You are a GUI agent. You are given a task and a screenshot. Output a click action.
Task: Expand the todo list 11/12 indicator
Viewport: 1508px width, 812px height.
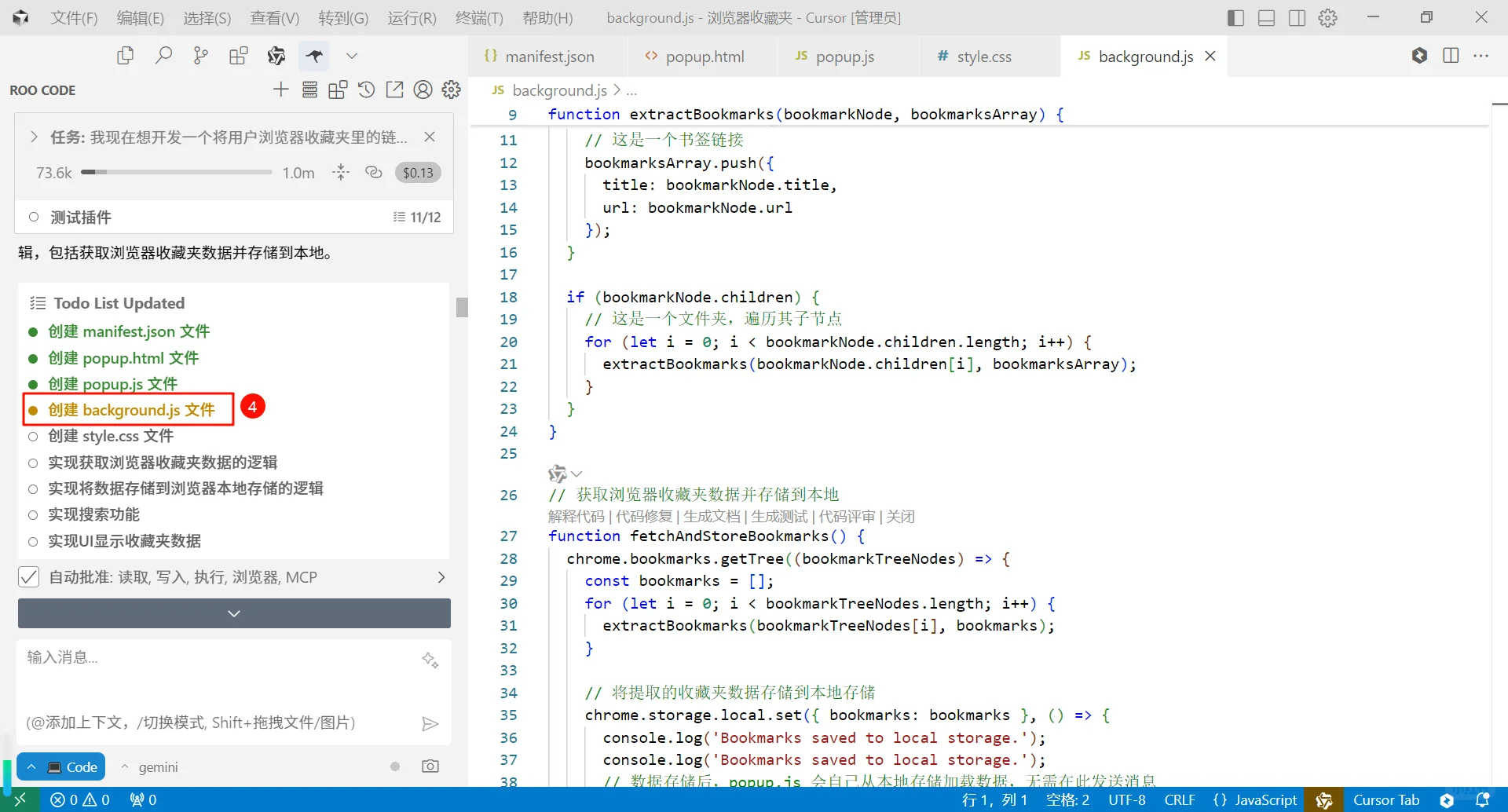417,217
